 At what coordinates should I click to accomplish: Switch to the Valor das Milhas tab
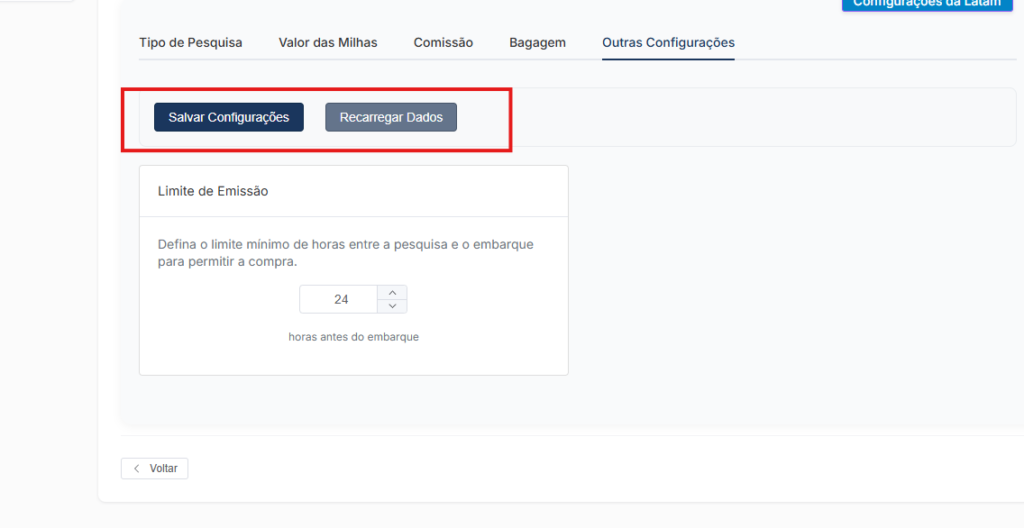point(328,42)
